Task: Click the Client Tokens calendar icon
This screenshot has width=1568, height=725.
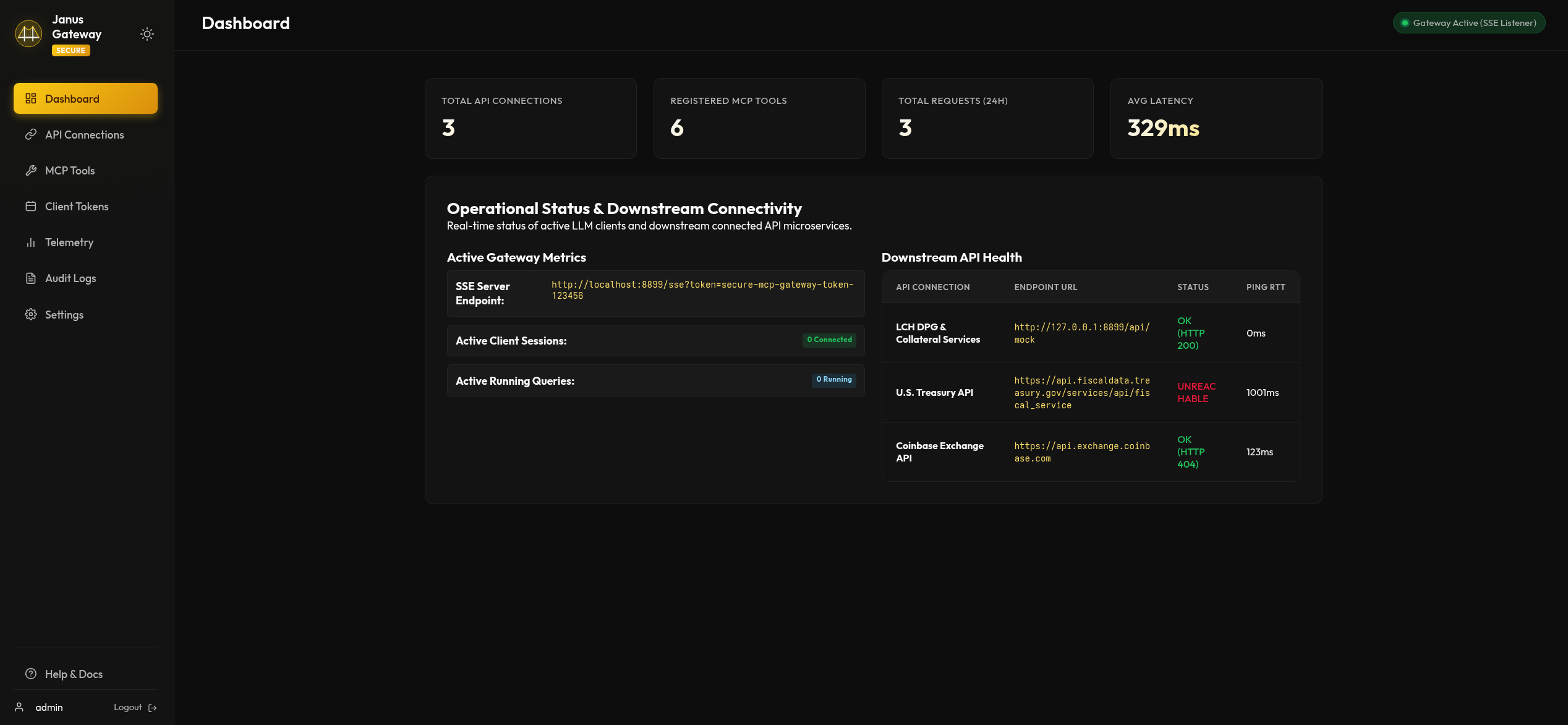Action: 31,206
